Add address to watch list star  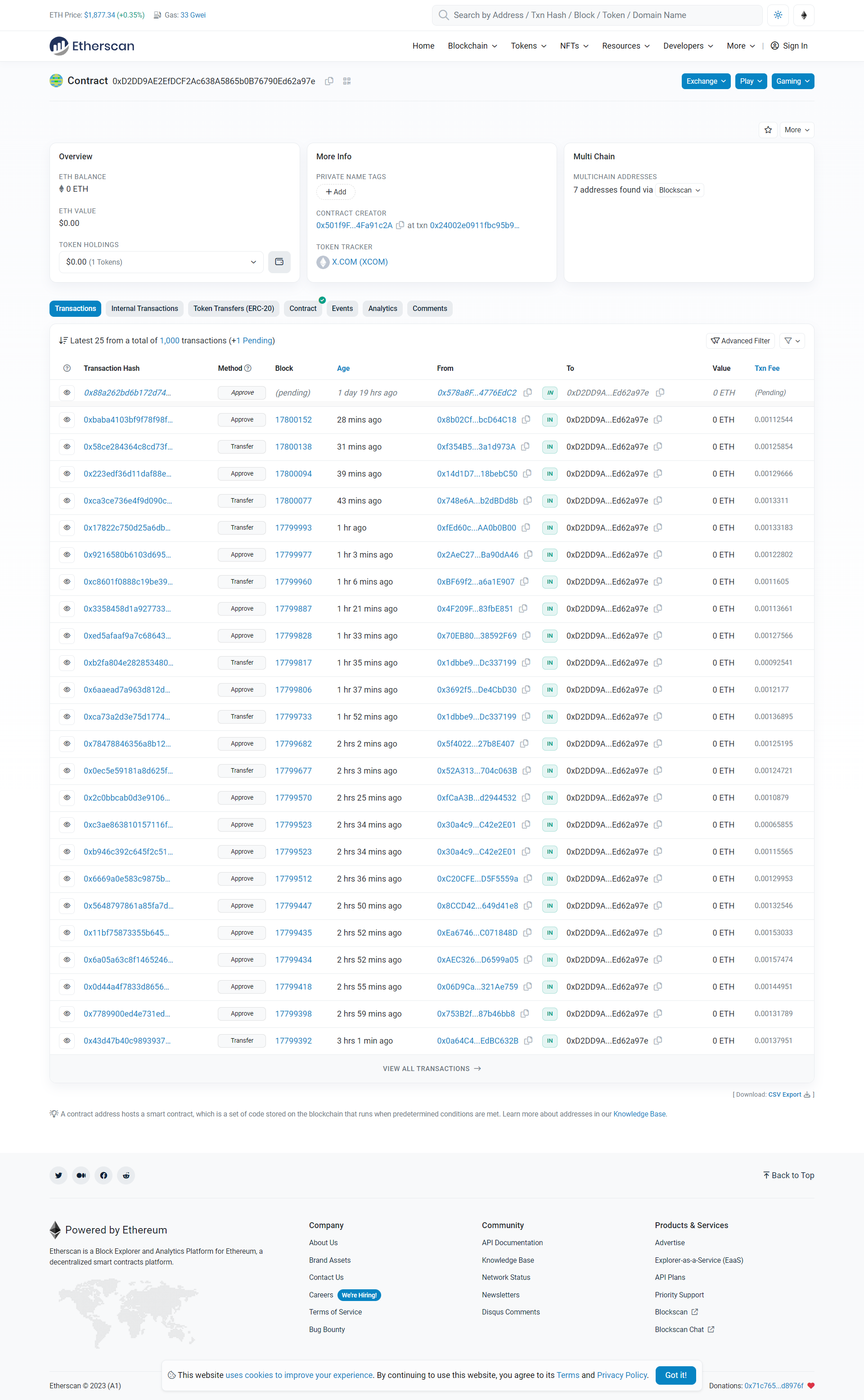(768, 130)
